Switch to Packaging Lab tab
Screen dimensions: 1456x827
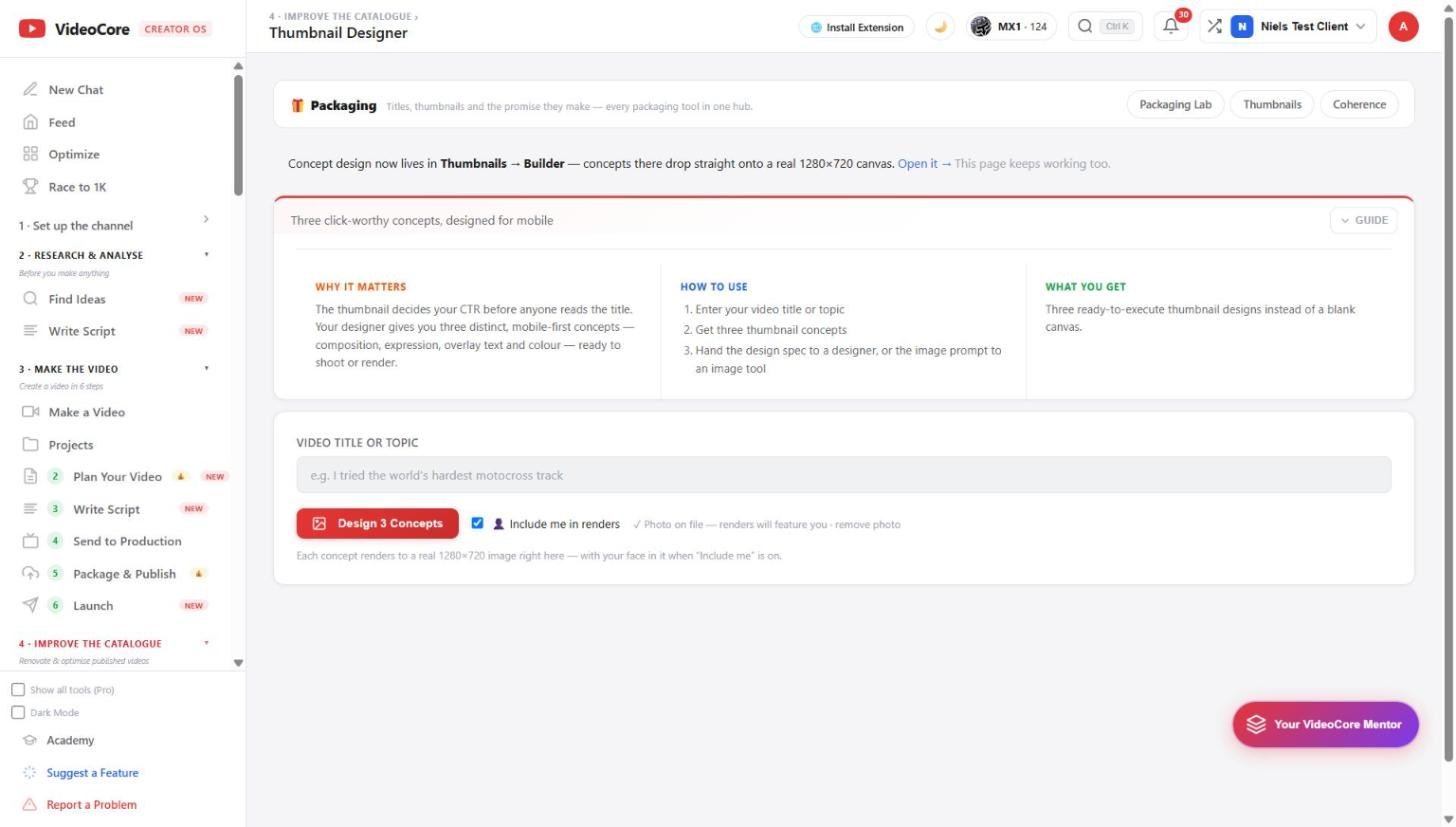pos(1175,104)
